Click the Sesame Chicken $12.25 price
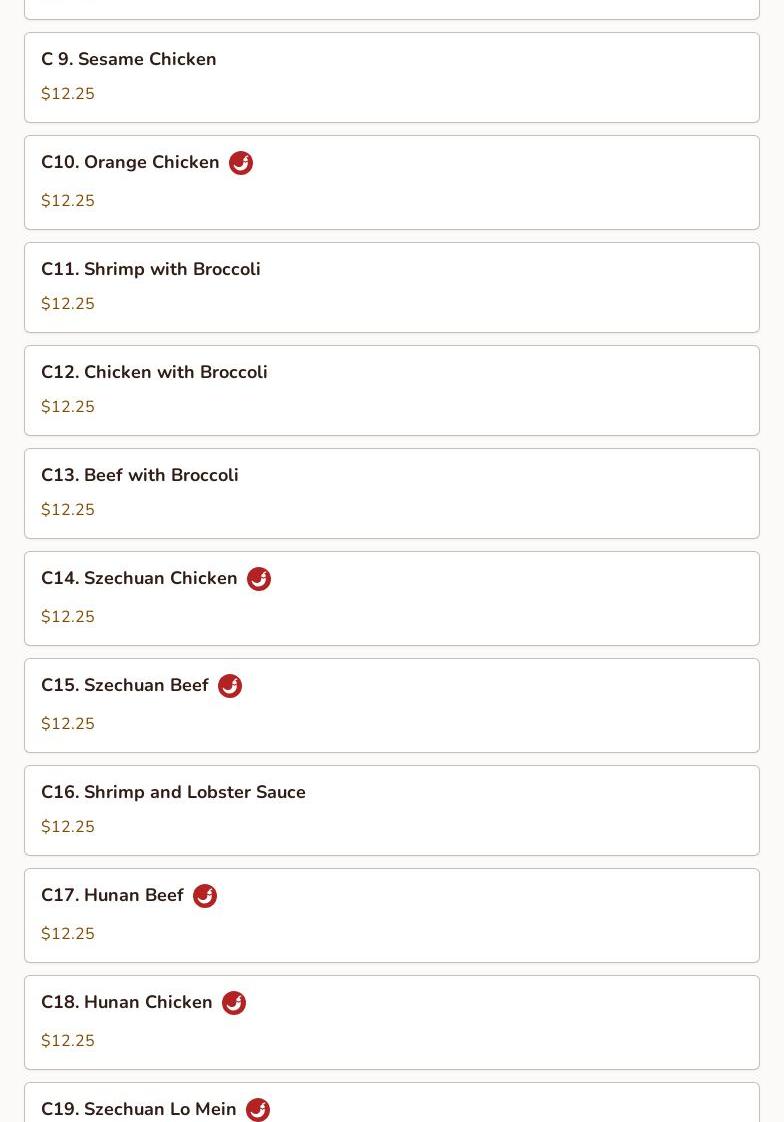784x1122 pixels. [x=68, y=94]
